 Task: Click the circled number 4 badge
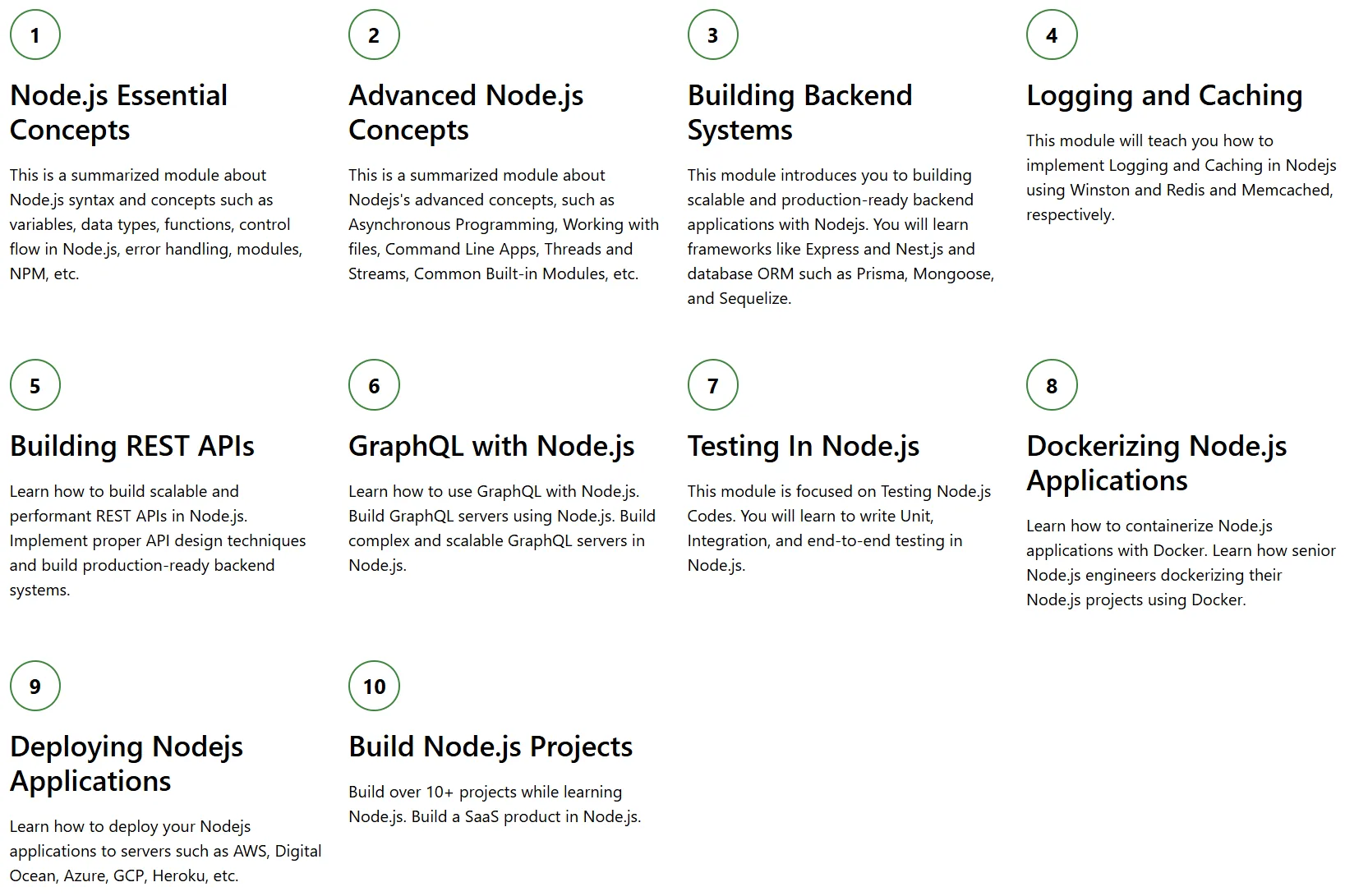[1052, 34]
